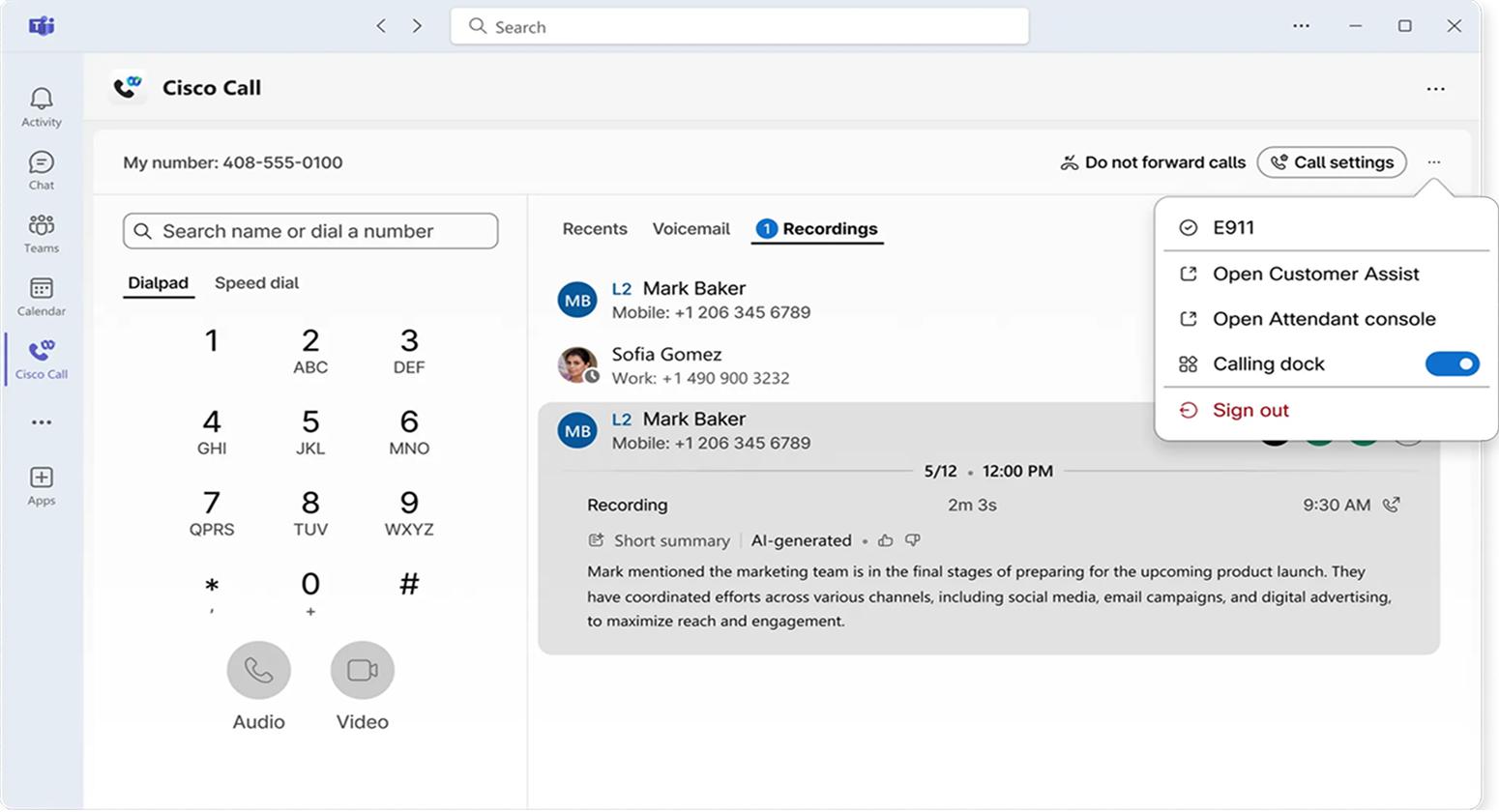This screenshot has height=812, width=1499.
Task: Click thumbs up on AI summary
Action: tap(885, 540)
